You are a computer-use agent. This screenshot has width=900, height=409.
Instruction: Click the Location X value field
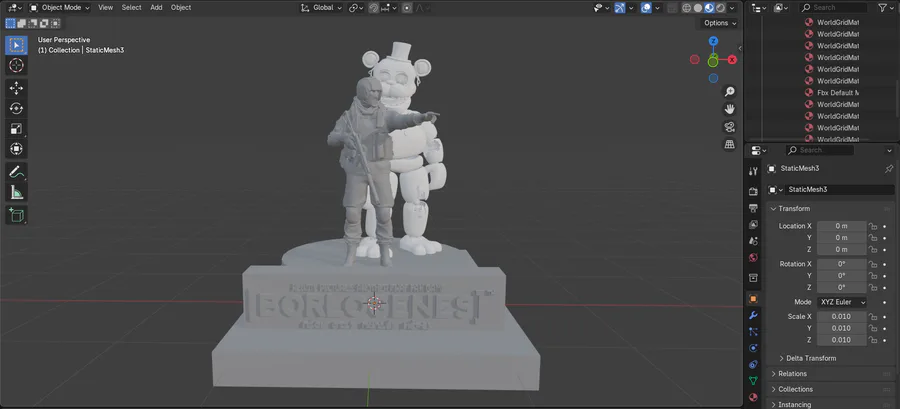point(841,226)
